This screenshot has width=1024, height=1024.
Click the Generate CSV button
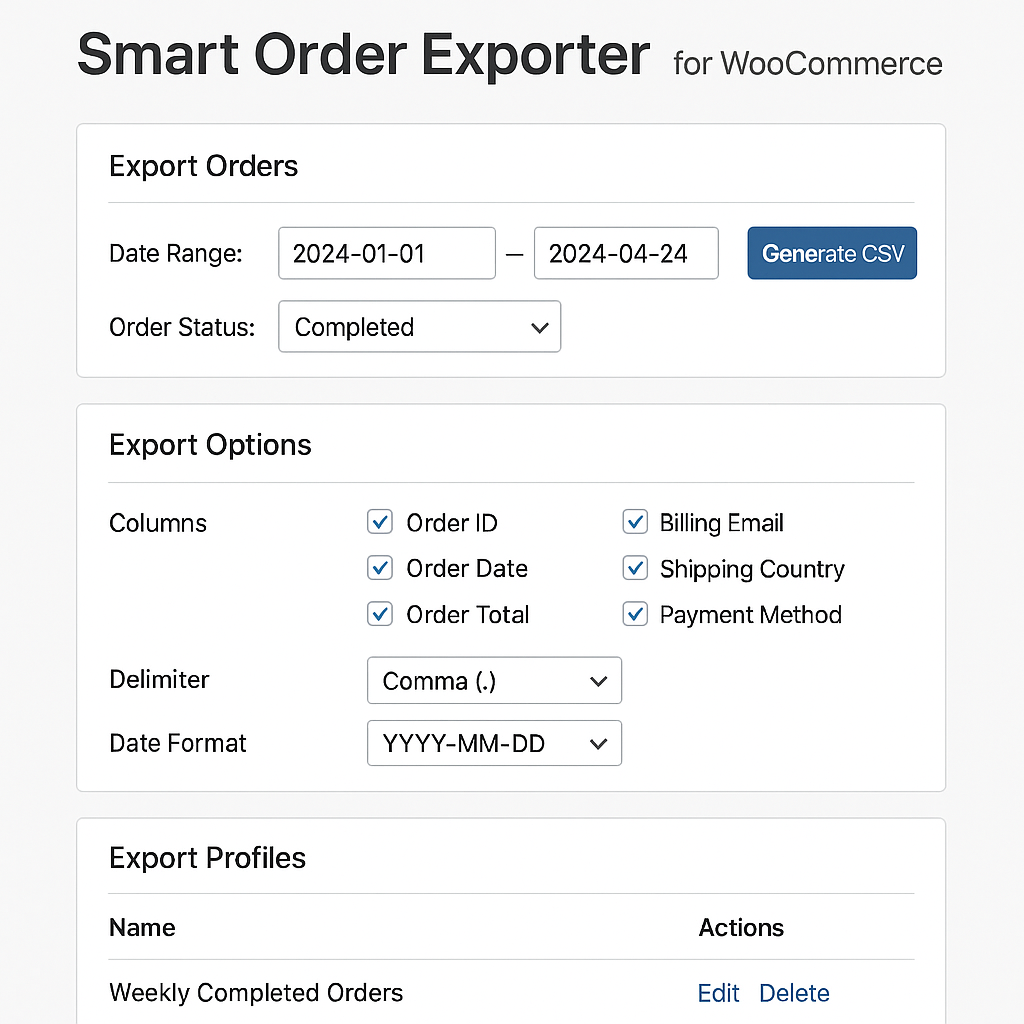click(x=832, y=253)
